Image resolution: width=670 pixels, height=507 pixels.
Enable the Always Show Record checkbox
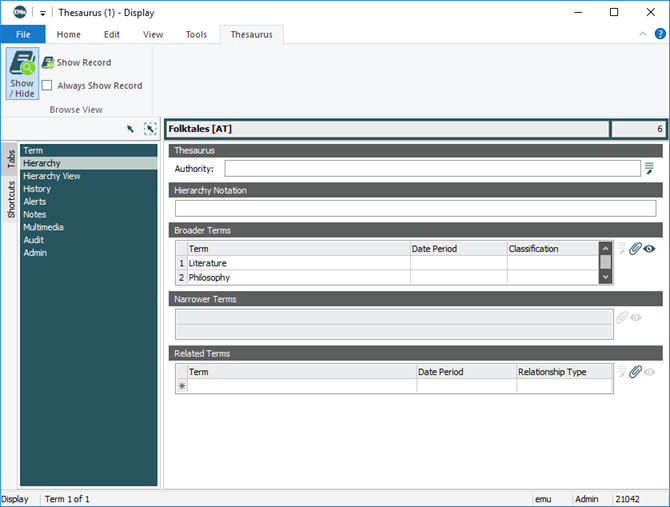pos(47,86)
